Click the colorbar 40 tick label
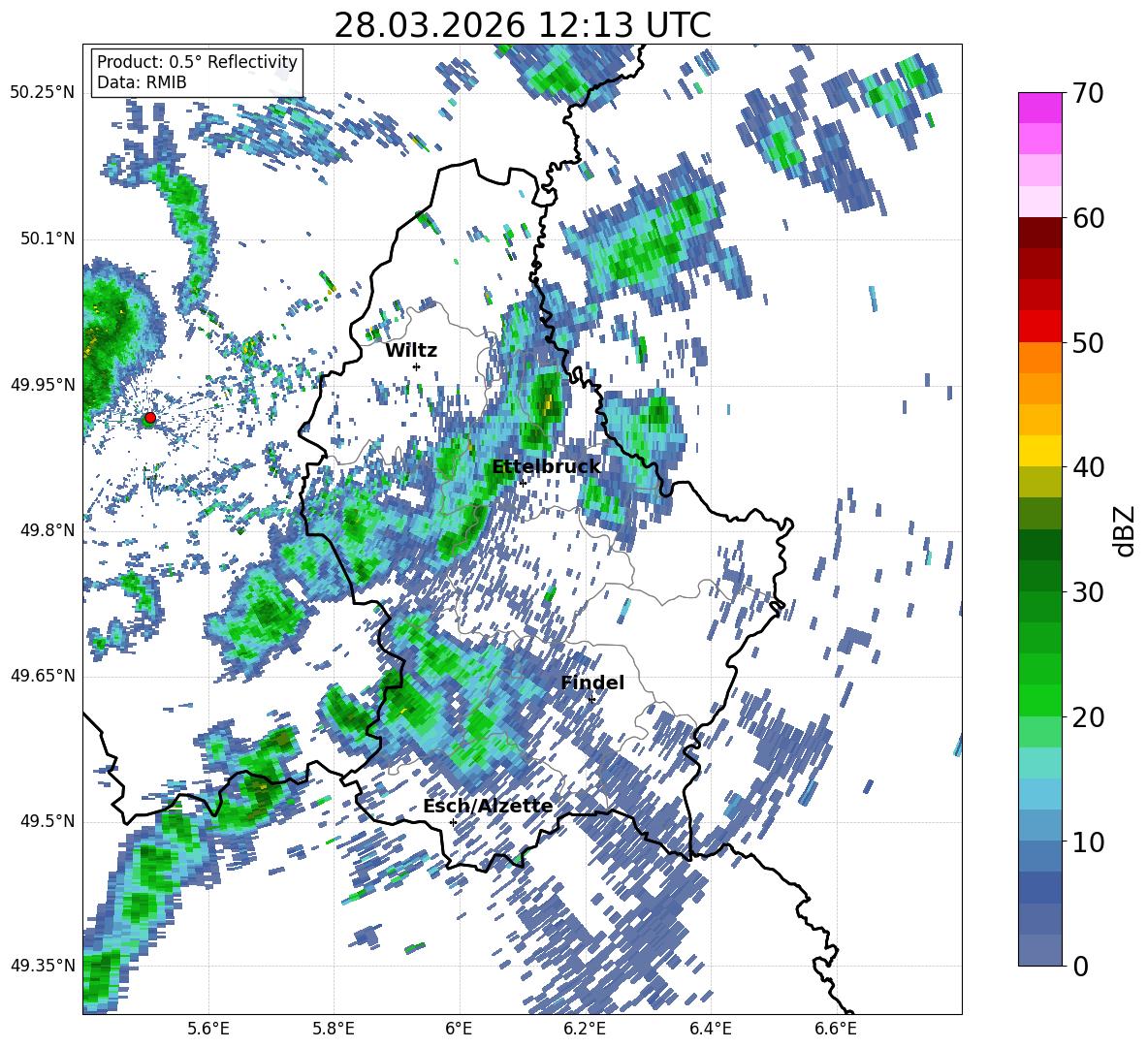The height and width of the screenshot is (1048, 1148). (x=1088, y=467)
